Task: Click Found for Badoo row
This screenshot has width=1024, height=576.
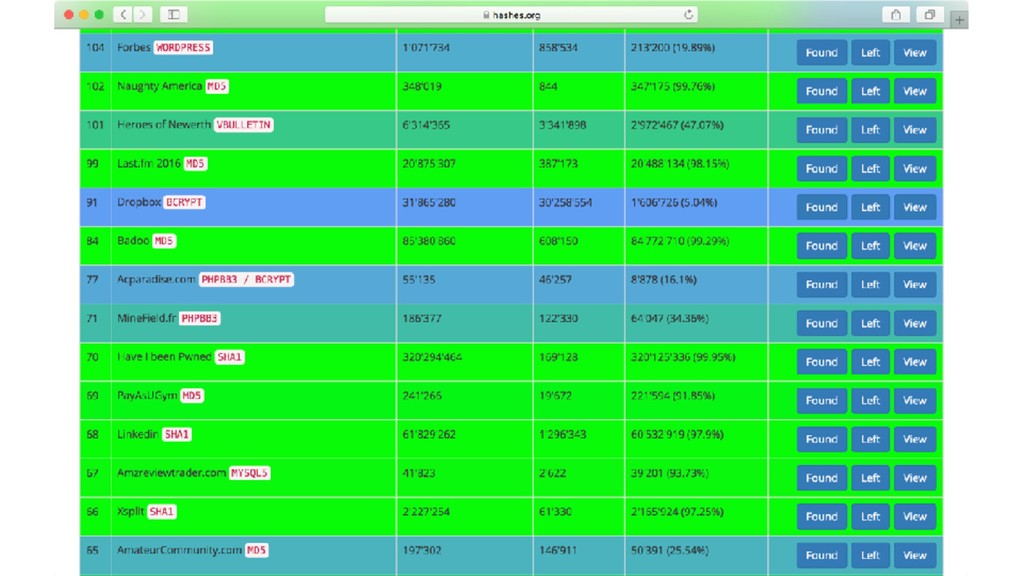Action: 822,246
